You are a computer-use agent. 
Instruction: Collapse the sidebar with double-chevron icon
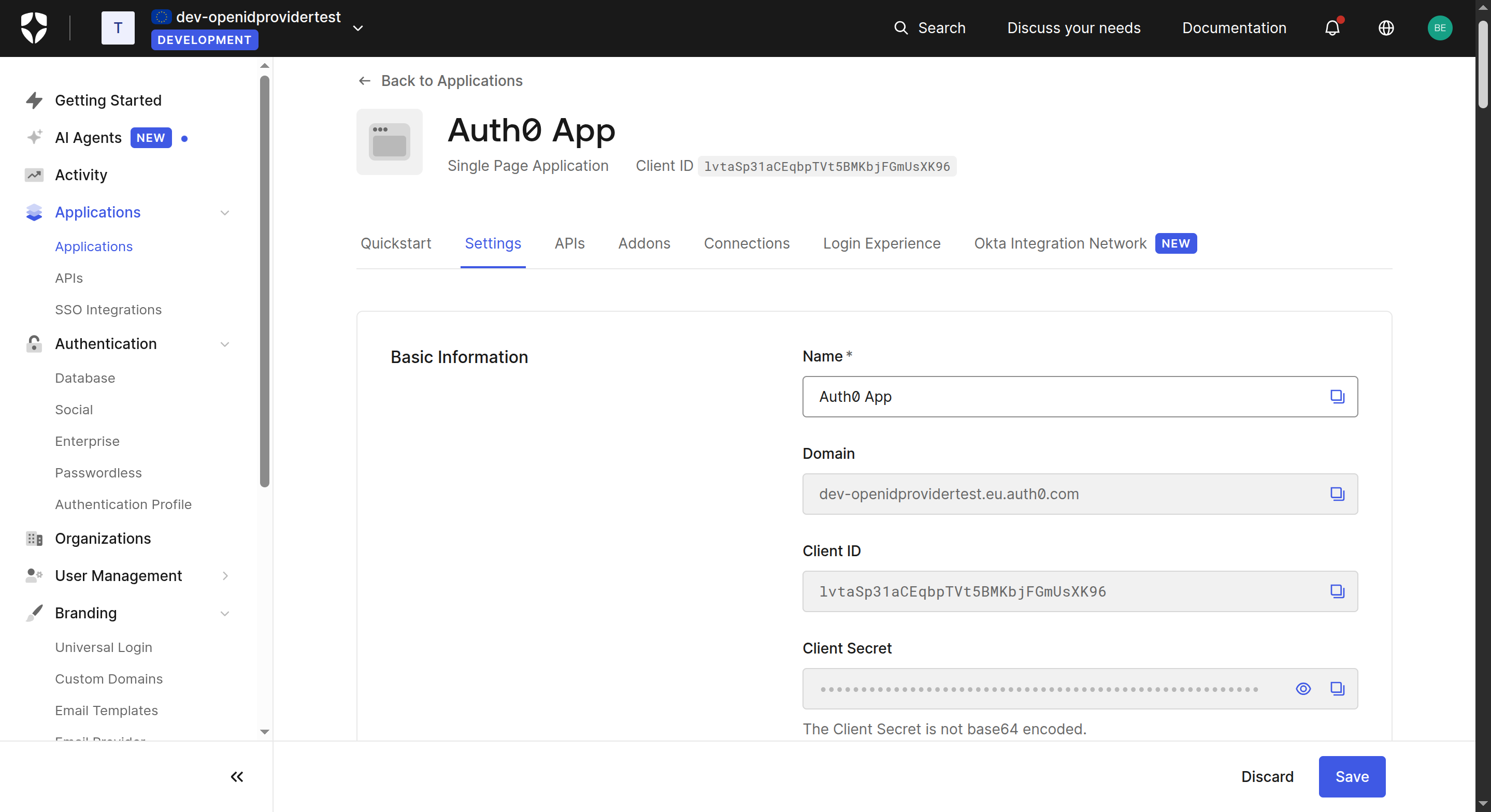tap(237, 776)
